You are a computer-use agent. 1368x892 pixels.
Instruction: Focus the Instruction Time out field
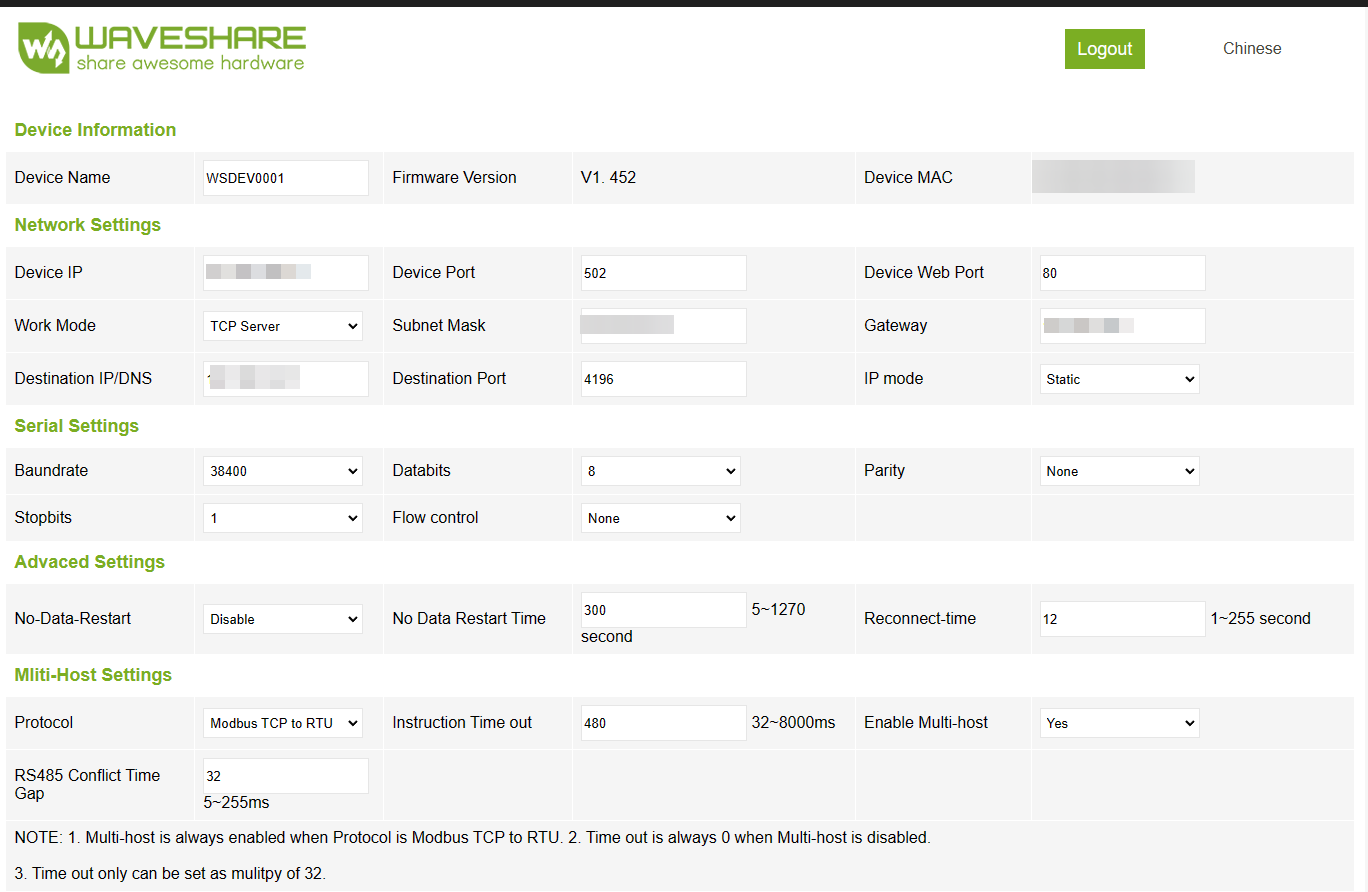663,723
